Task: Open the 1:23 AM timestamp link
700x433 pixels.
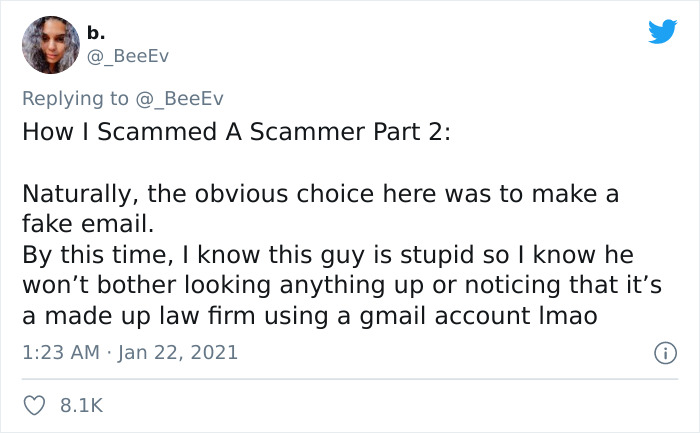Action: (x=62, y=352)
